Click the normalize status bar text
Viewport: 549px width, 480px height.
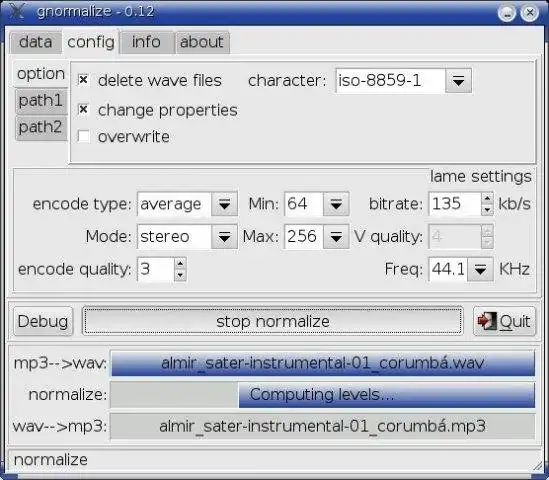[x=51, y=460]
